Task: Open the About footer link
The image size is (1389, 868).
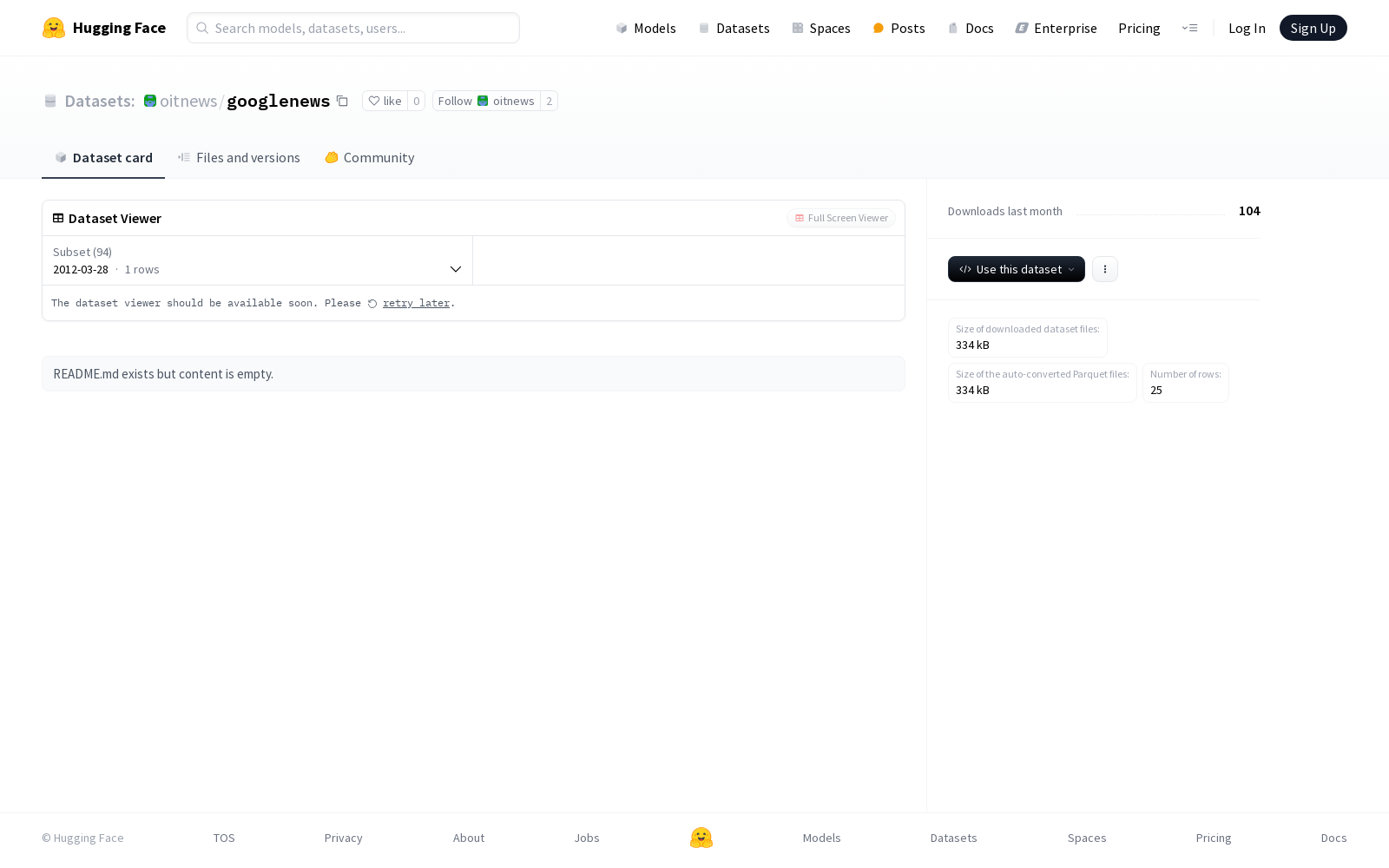Action: [469, 838]
